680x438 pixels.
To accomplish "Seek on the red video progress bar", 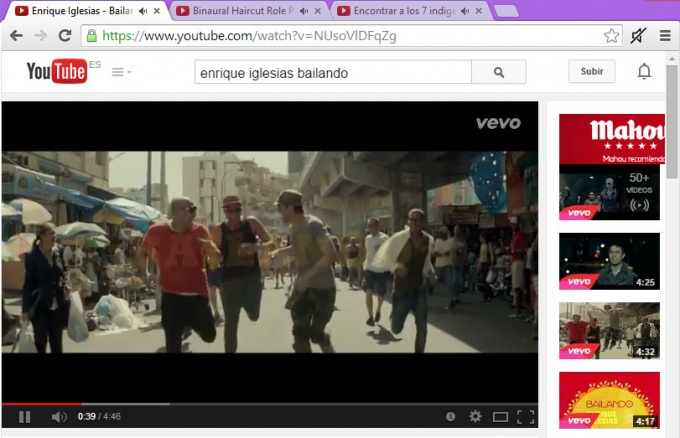I will pyautogui.click(x=42, y=404).
